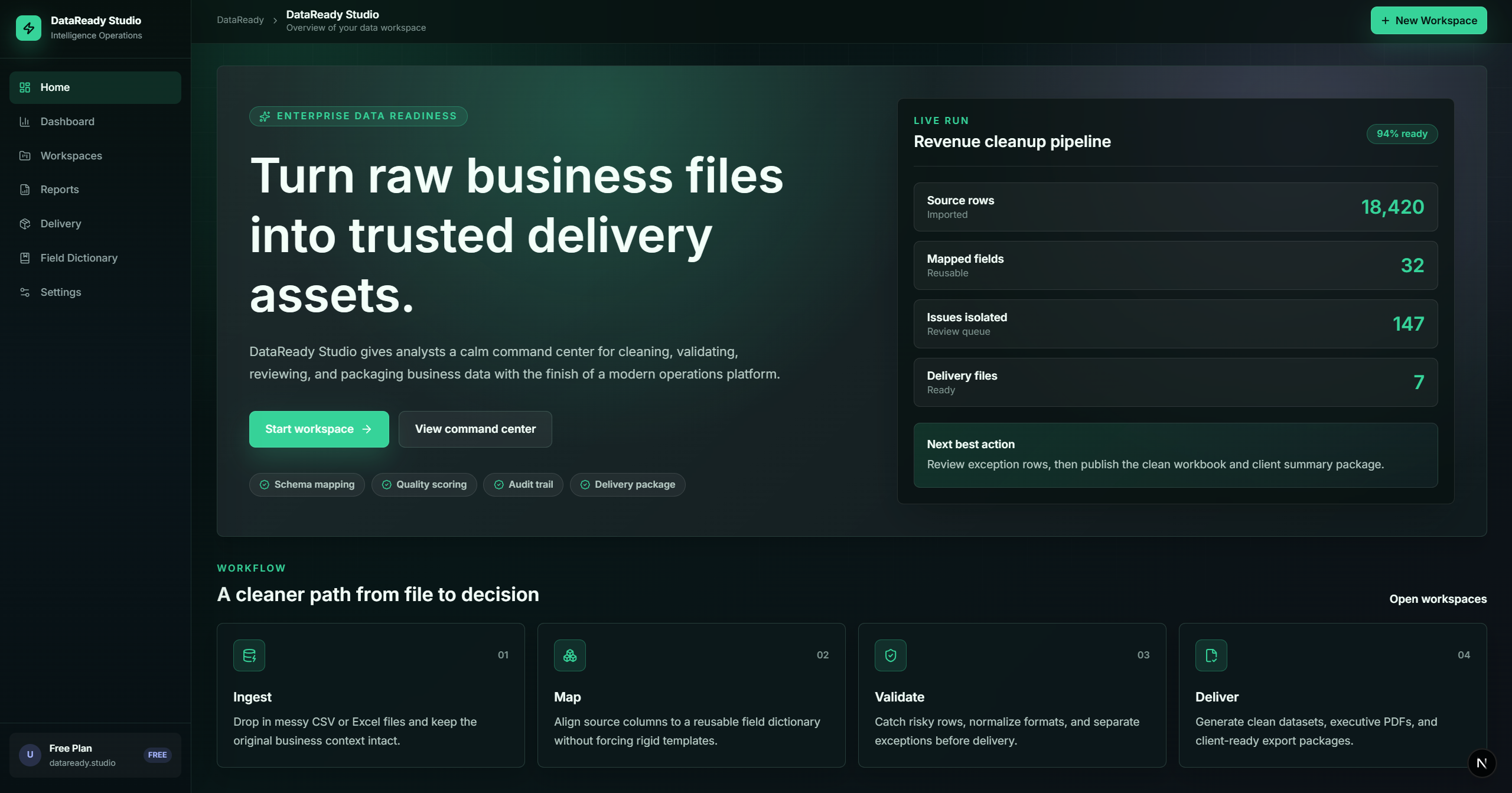Select the Audit trail chip

click(523, 485)
